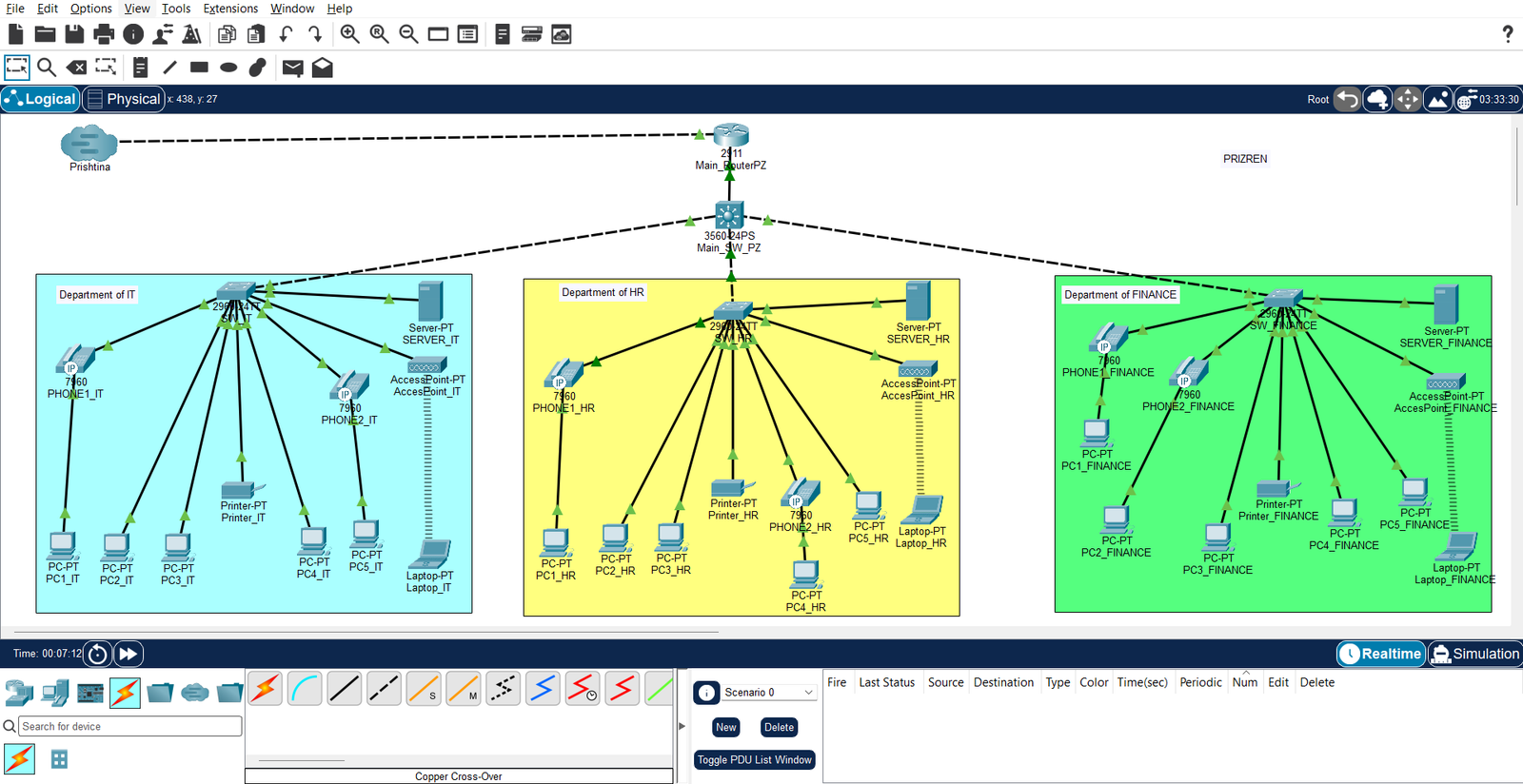
Task: Choose the Console cable
Action: 306,688
